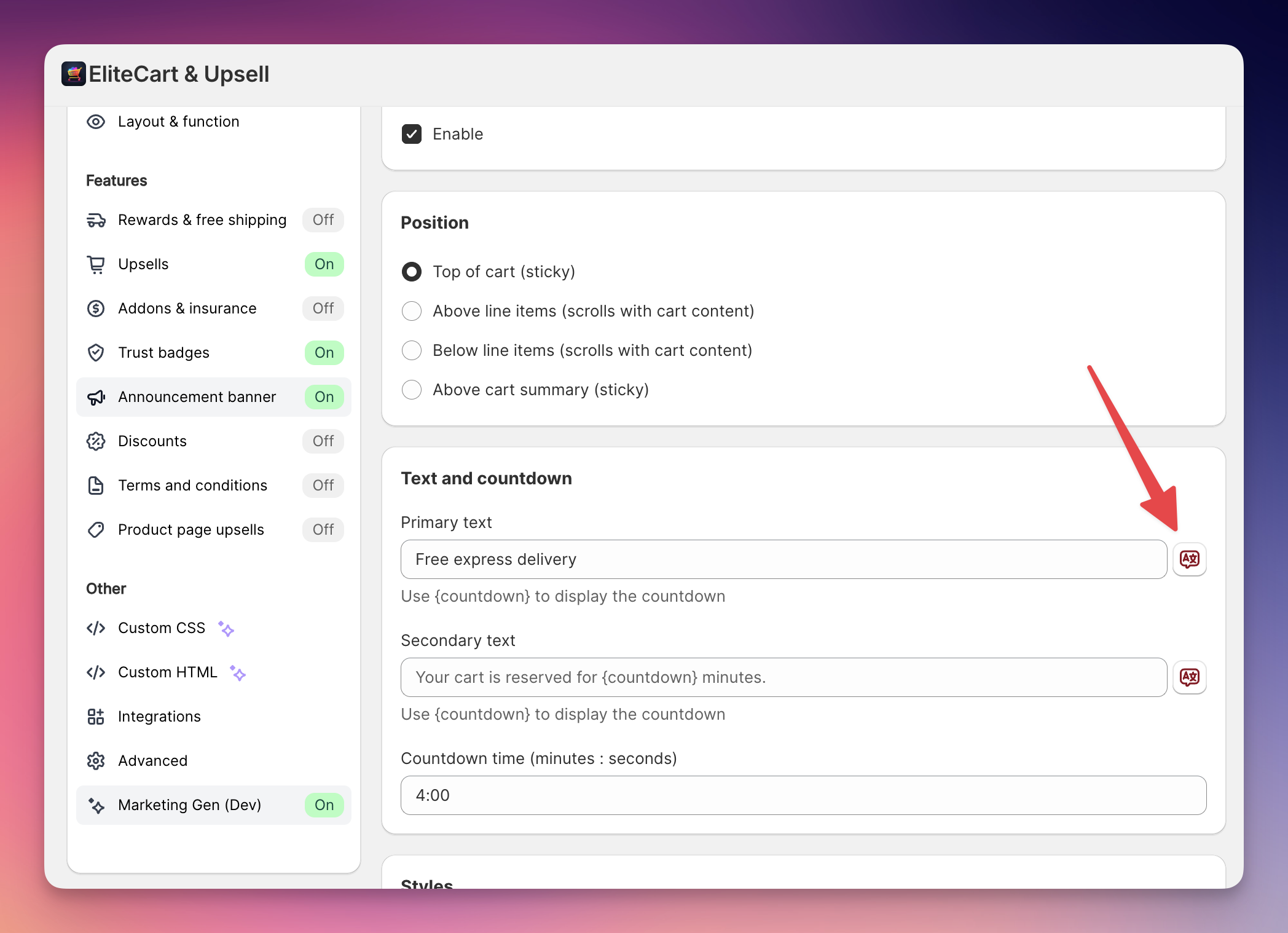Click the translate icon beside Primary text
The image size is (1288, 933).
1189,559
